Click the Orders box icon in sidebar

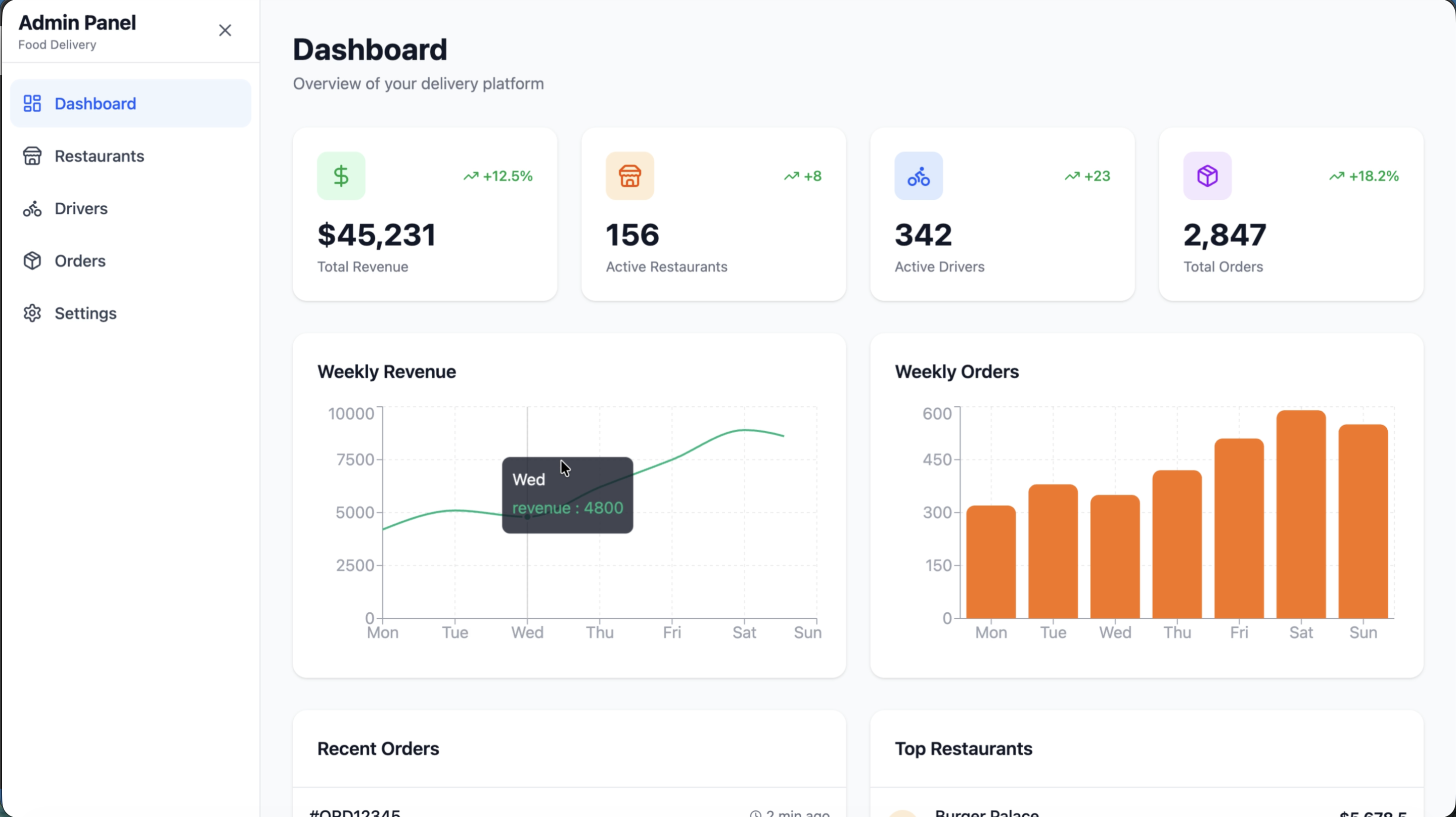(x=32, y=261)
